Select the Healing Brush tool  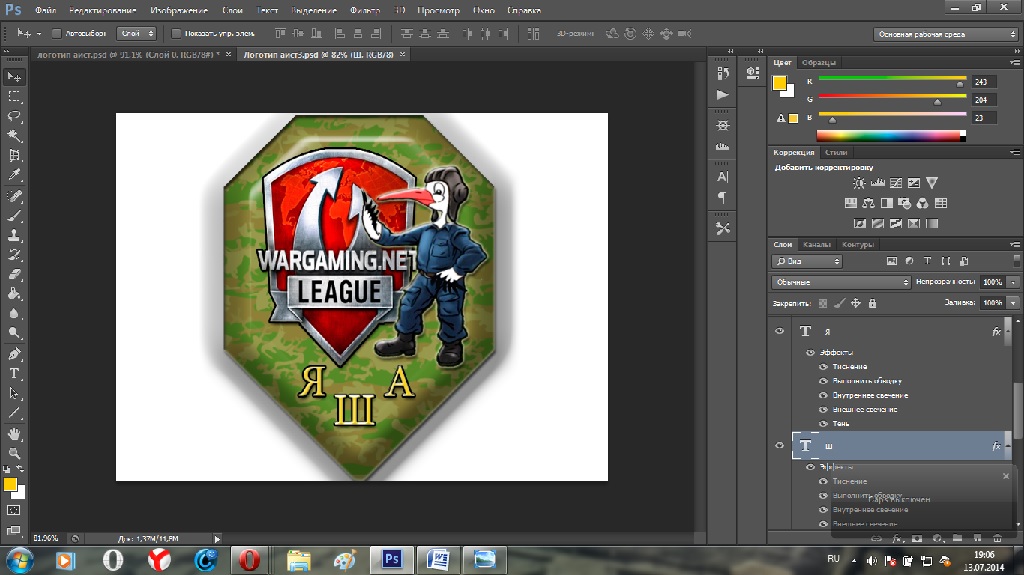tap(14, 196)
